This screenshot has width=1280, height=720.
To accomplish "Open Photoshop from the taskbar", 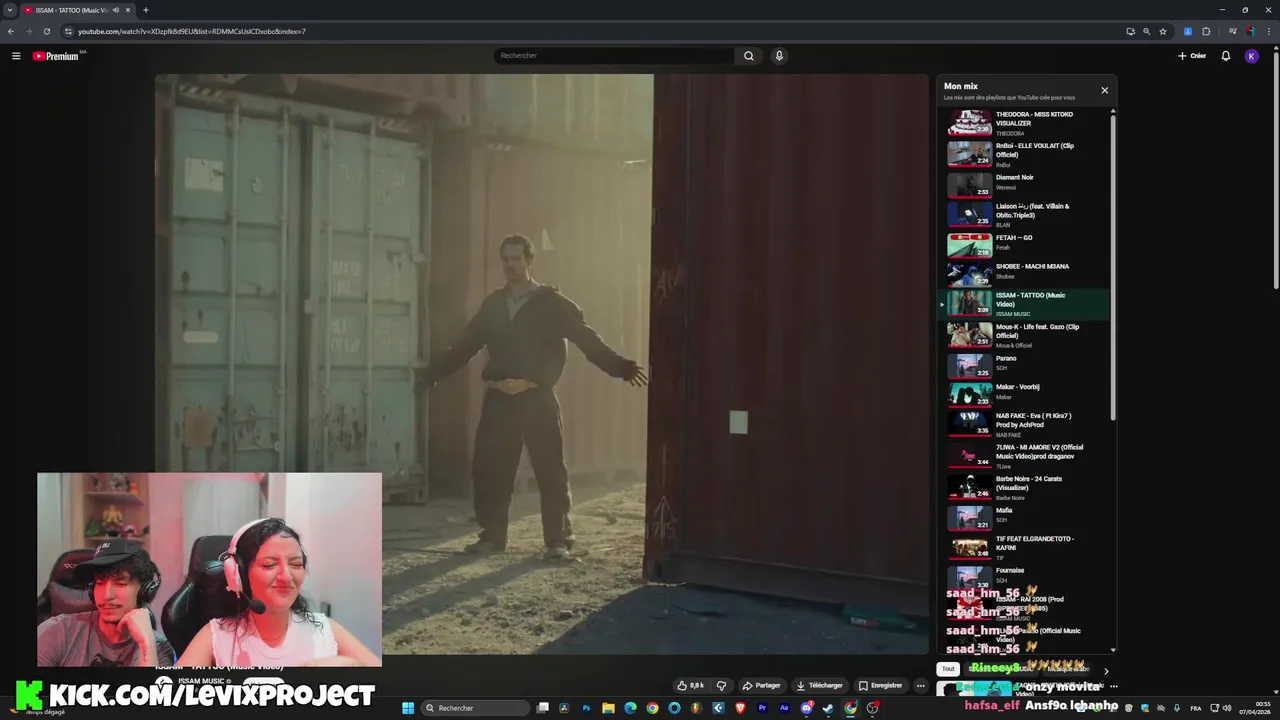I will (586, 708).
